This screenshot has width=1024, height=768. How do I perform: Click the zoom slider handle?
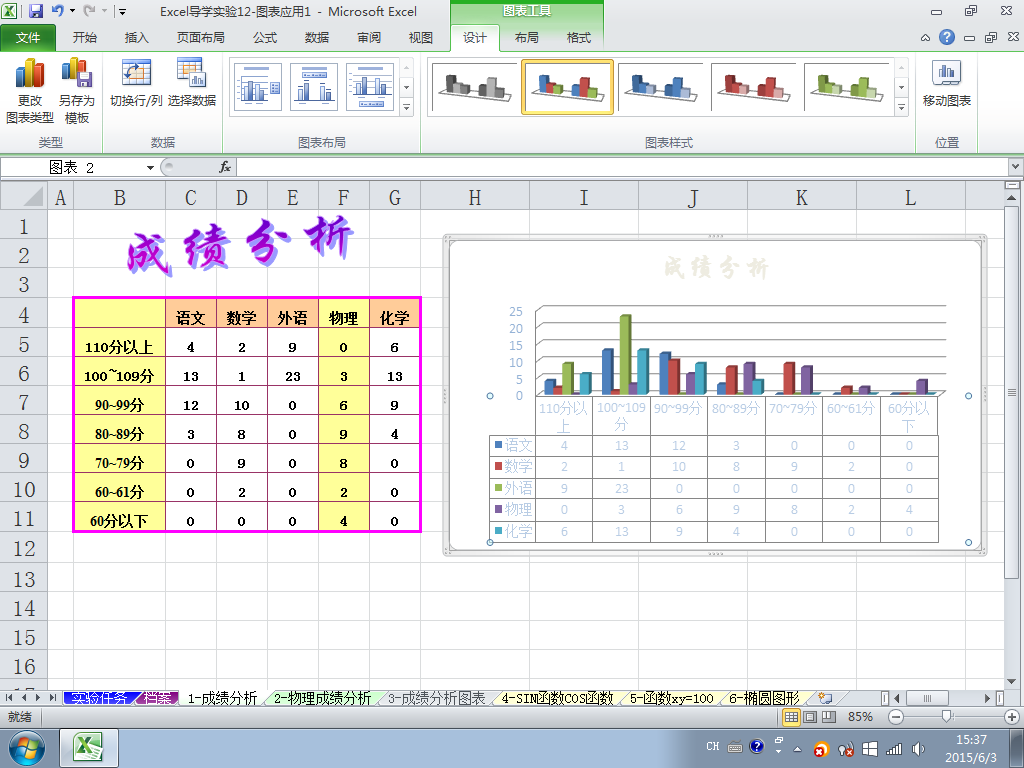(946, 717)
